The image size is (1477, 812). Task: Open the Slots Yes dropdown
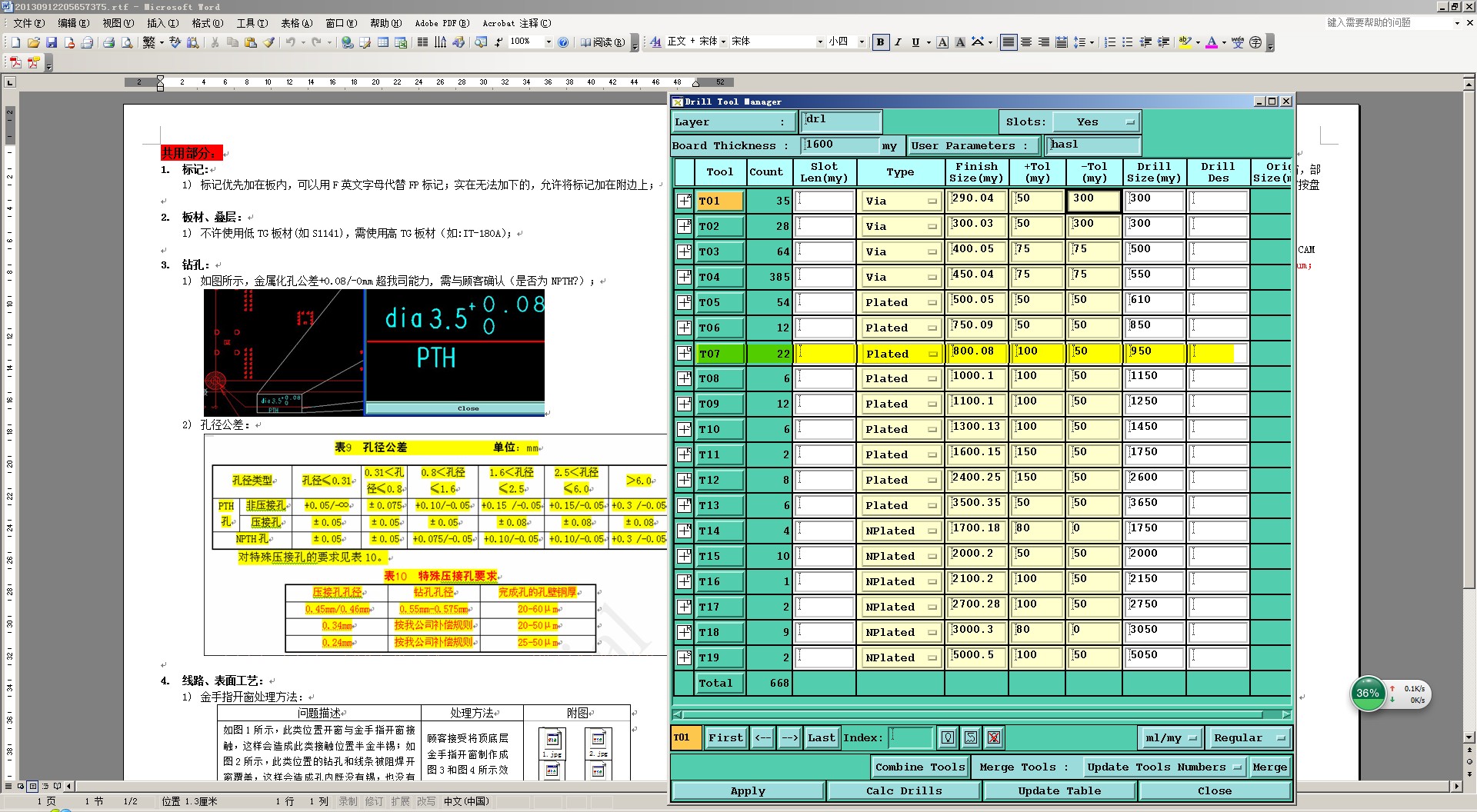pyautogui.click(x=1095, y=121)
